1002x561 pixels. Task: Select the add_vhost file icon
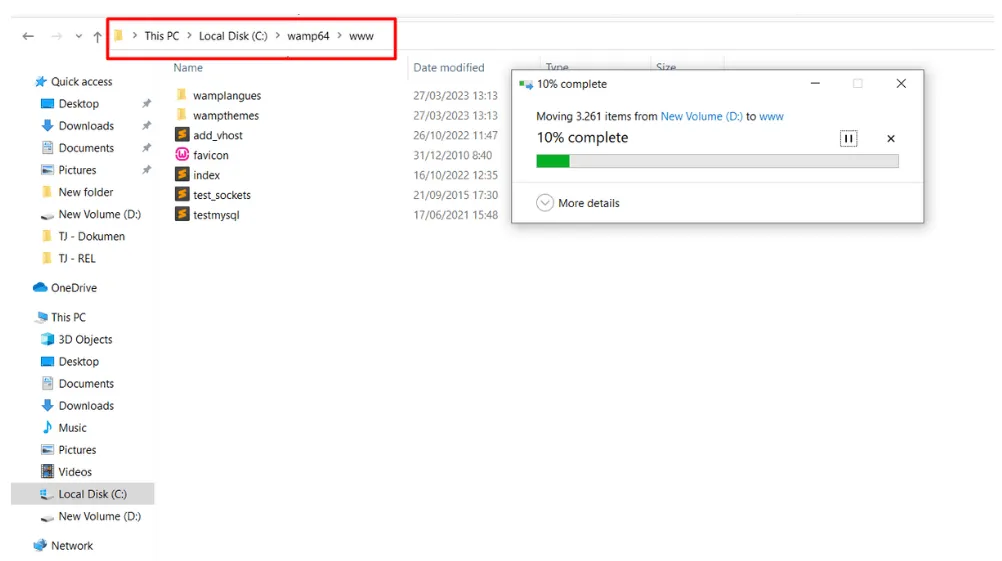(x=182, y=135)
